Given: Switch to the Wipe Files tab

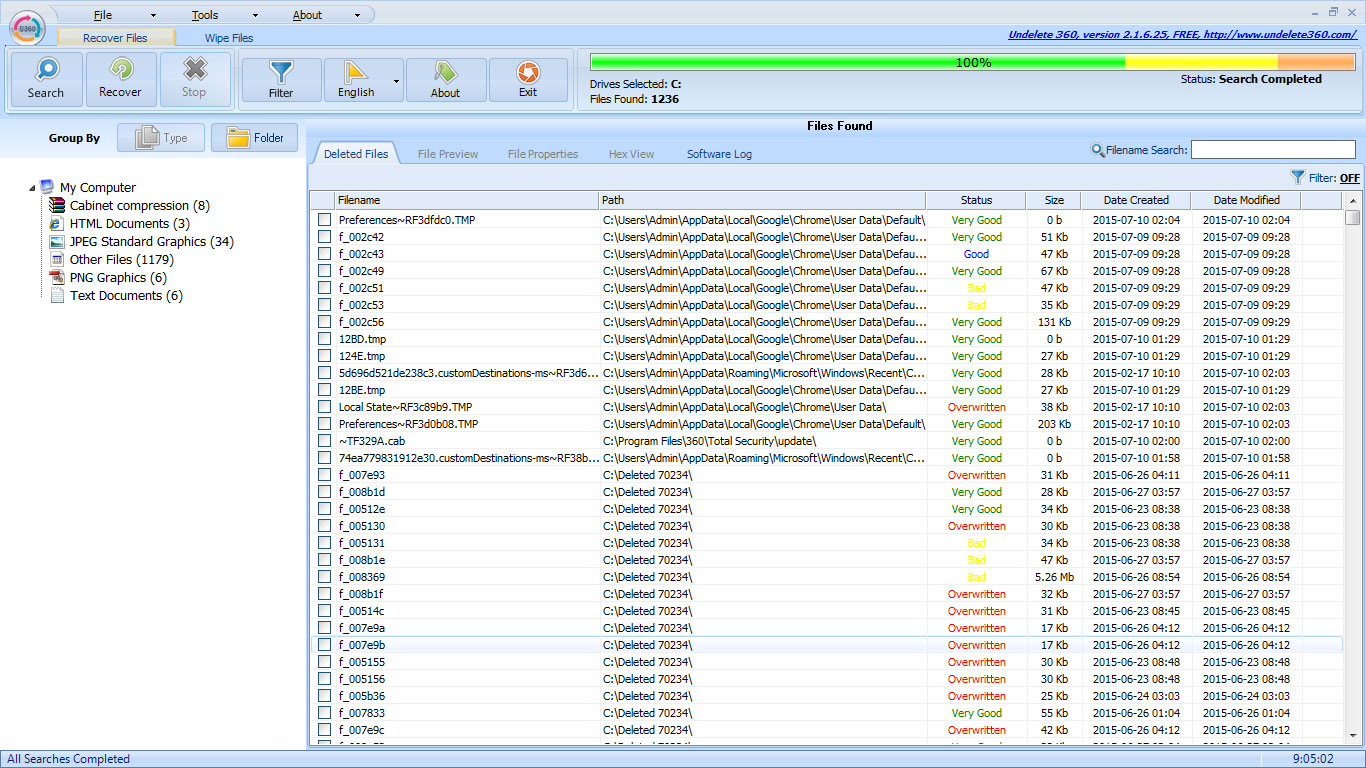Looking at the screenshot, I should coord(229,38).
